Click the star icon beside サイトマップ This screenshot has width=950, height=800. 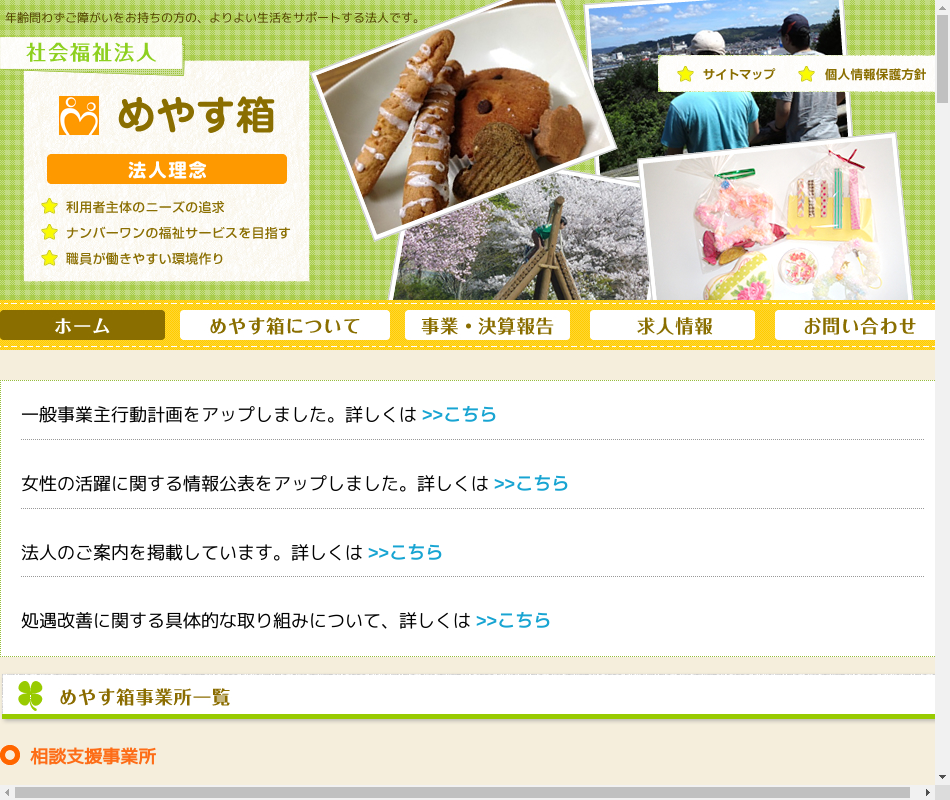point(685,74)
